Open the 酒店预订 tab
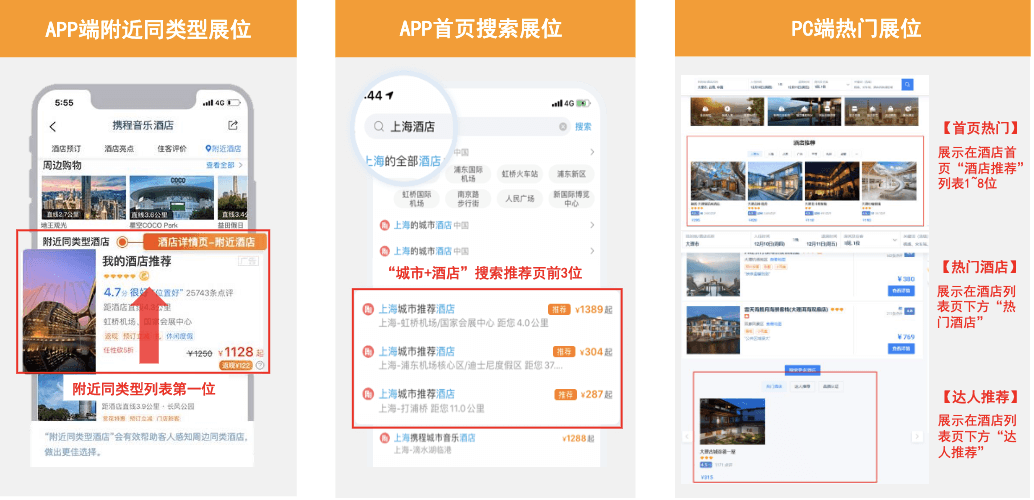 65,148
